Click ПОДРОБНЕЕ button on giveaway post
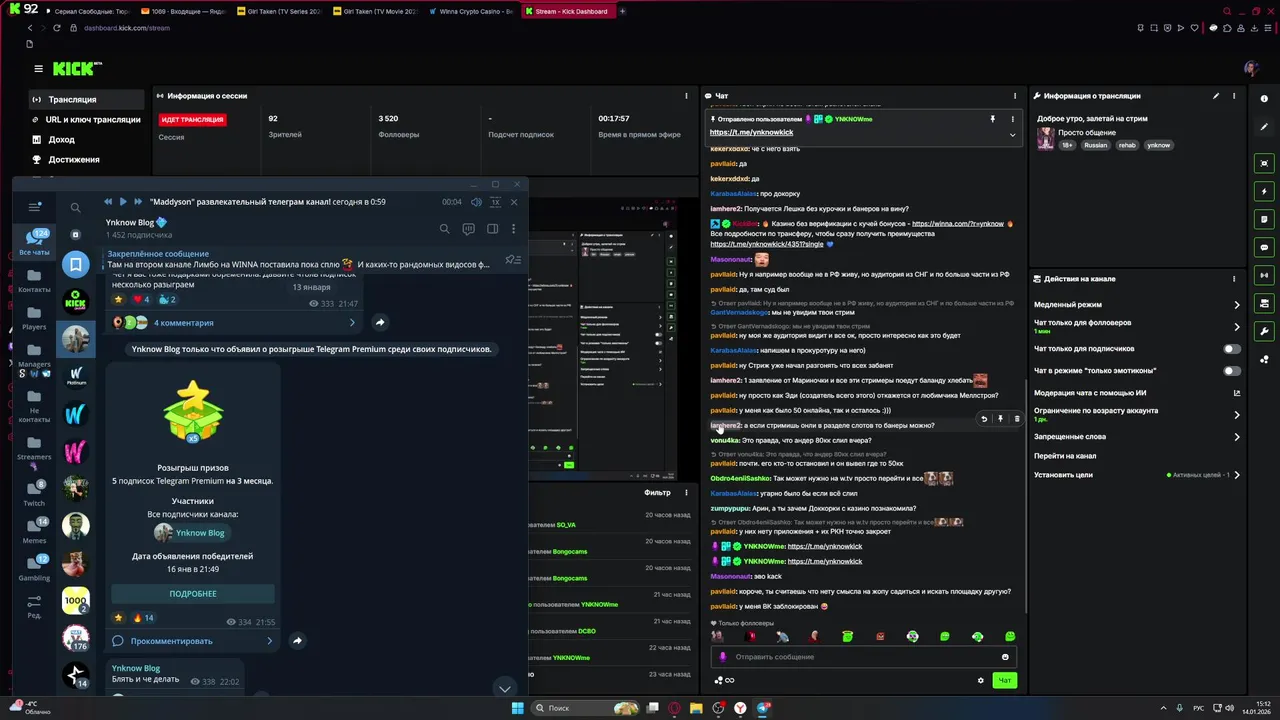This screenshot has height=720, width=1280. coord(193,594)
